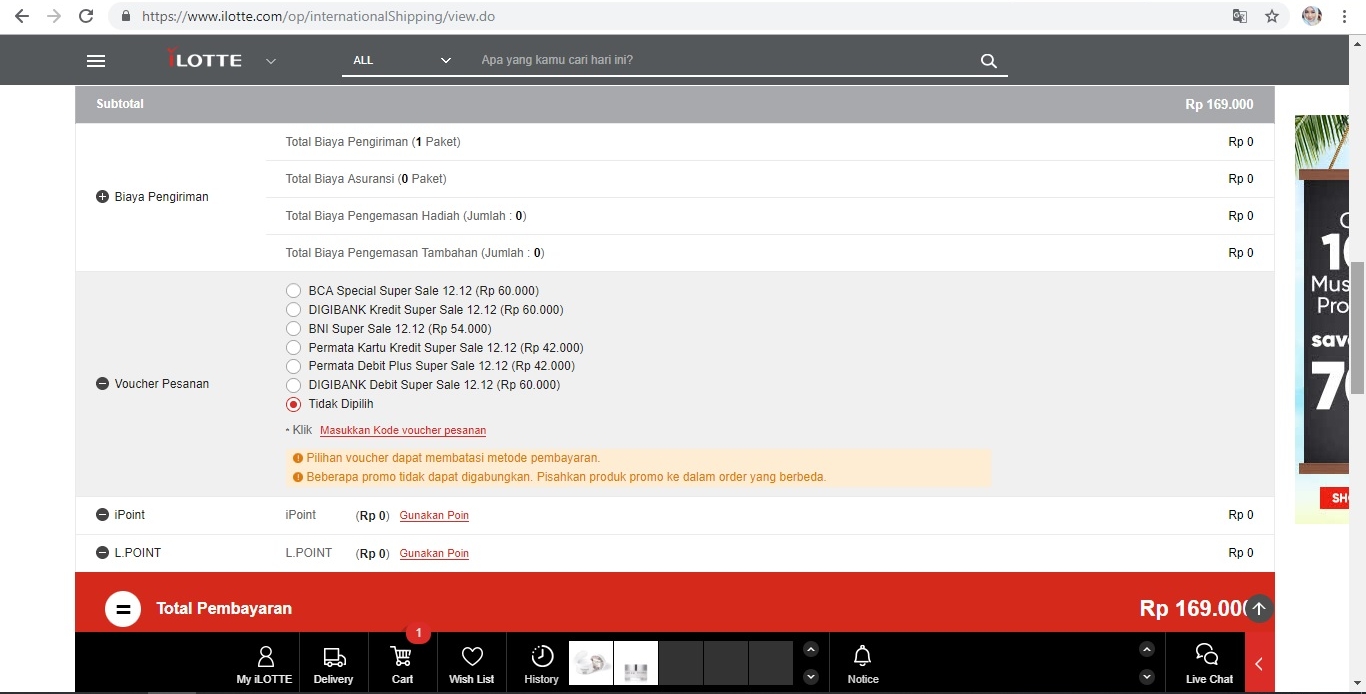This screenshot has height=694, width=1366.
Task: Reload the page using the refresh icon
Action: (x=86, y=16)
